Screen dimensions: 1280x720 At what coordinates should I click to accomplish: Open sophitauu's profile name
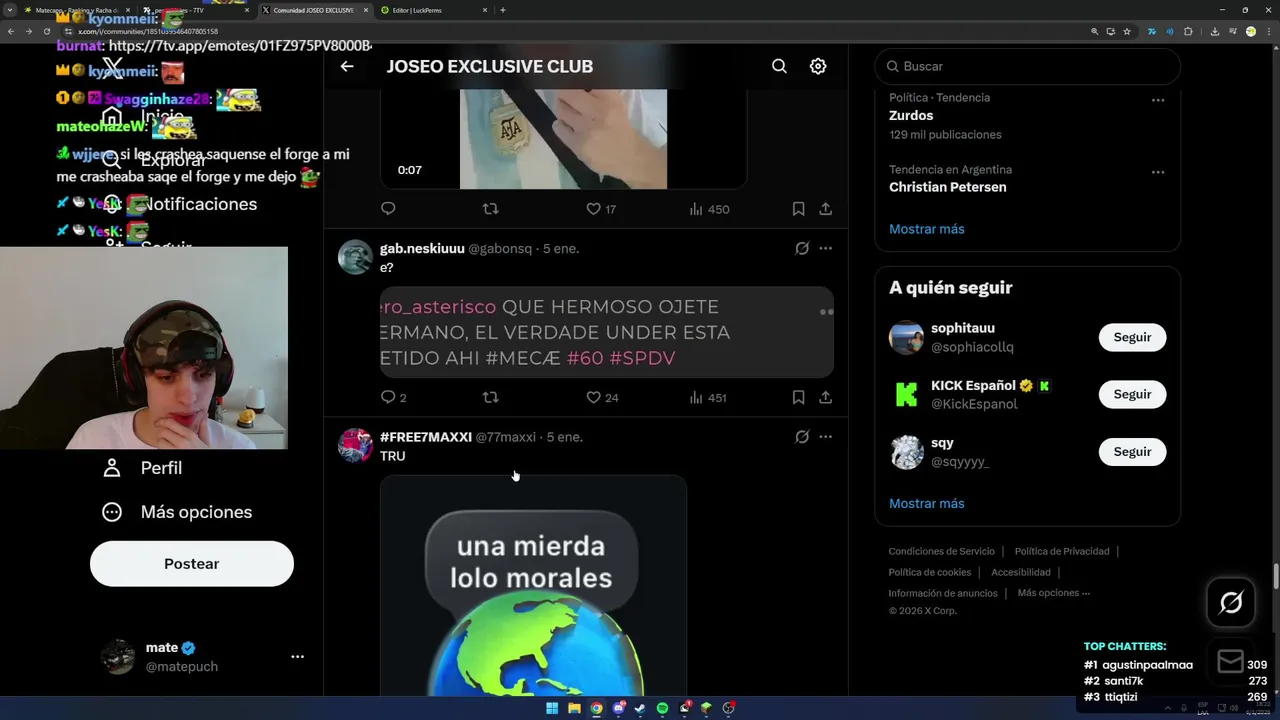(963, 328)
